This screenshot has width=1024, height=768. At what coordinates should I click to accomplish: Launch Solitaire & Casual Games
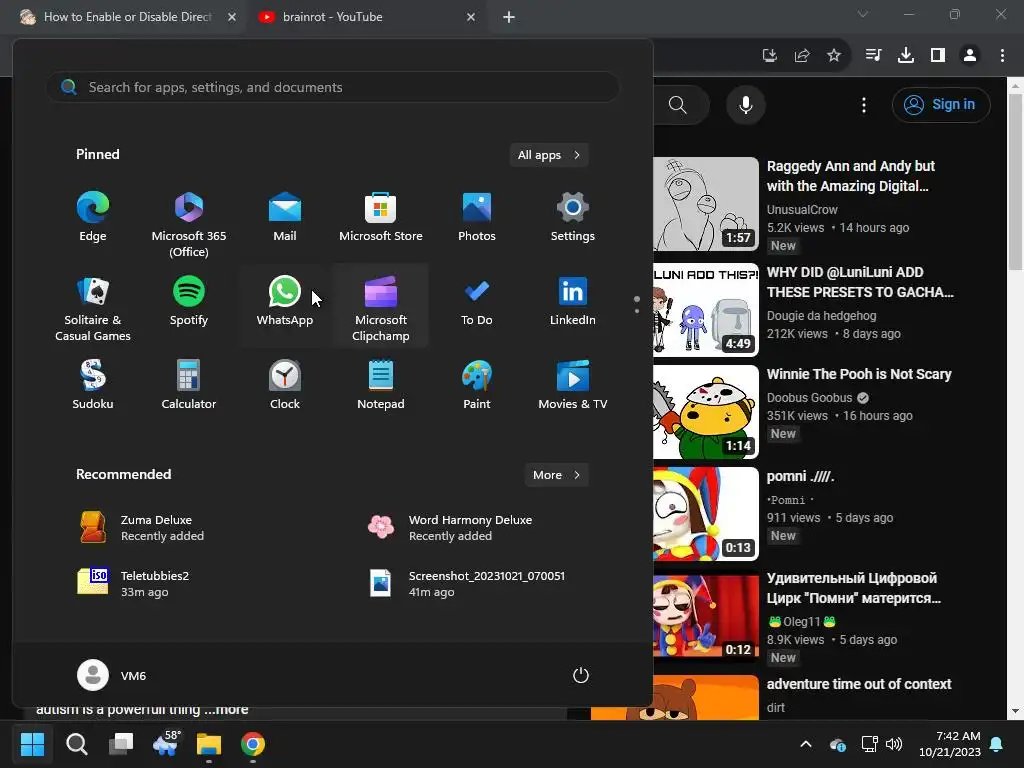tap(93, 307)
